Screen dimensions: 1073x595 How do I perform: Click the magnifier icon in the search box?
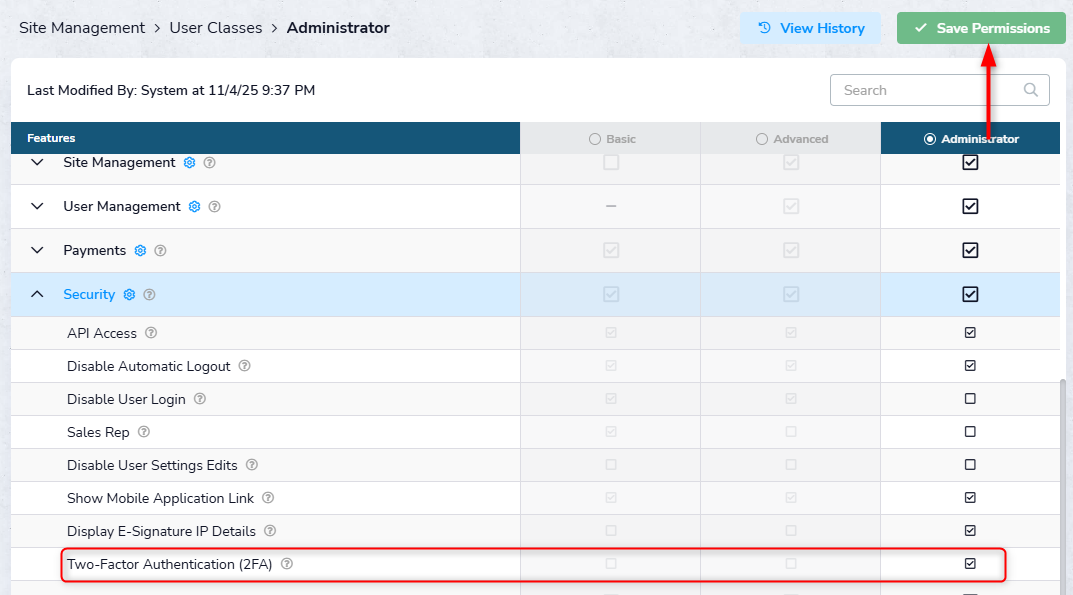tap(1031, 90)
